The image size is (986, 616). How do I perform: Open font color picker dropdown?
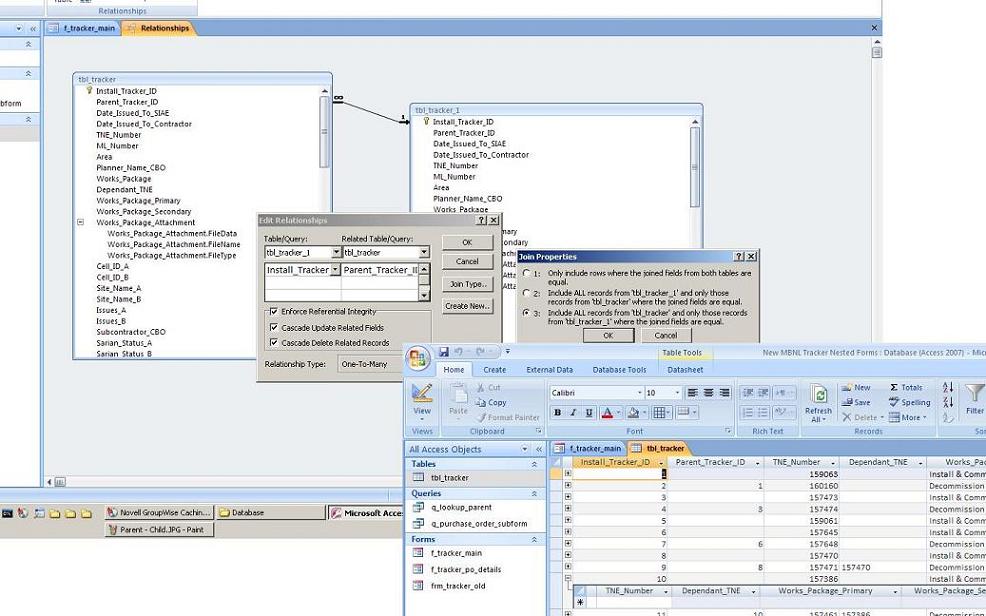coord(619,412)
